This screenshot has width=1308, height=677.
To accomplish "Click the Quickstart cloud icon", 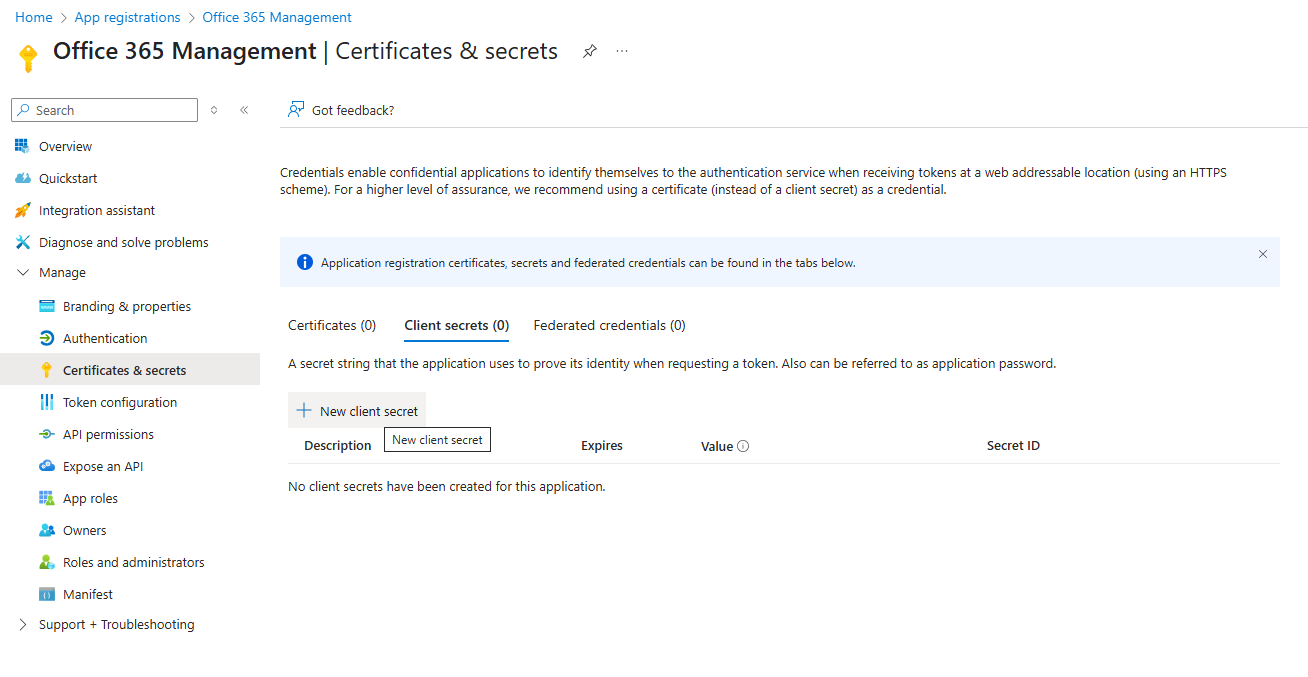I will point(22,178).
